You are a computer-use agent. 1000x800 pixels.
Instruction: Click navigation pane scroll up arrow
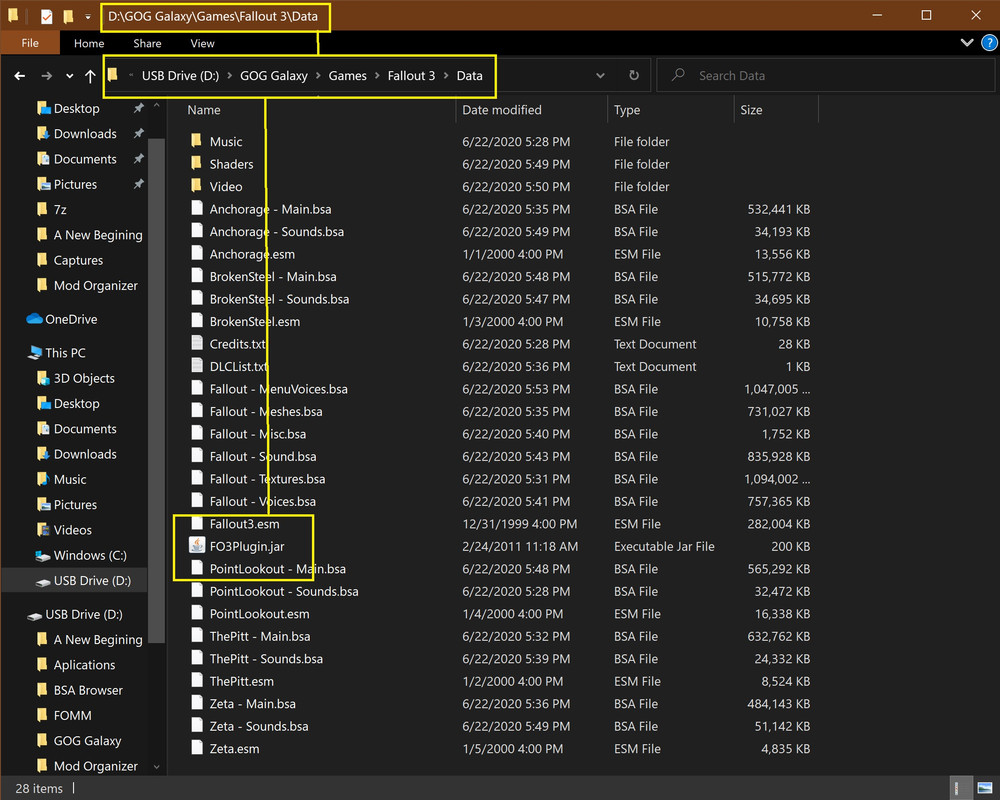pos(156,106)
